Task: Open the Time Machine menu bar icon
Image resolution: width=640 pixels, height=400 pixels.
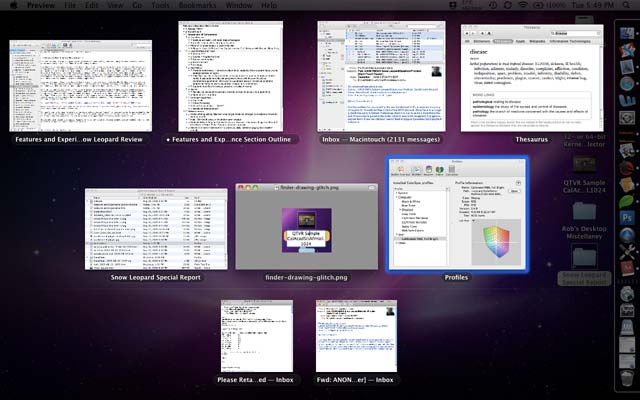Action: click(493, 5)
